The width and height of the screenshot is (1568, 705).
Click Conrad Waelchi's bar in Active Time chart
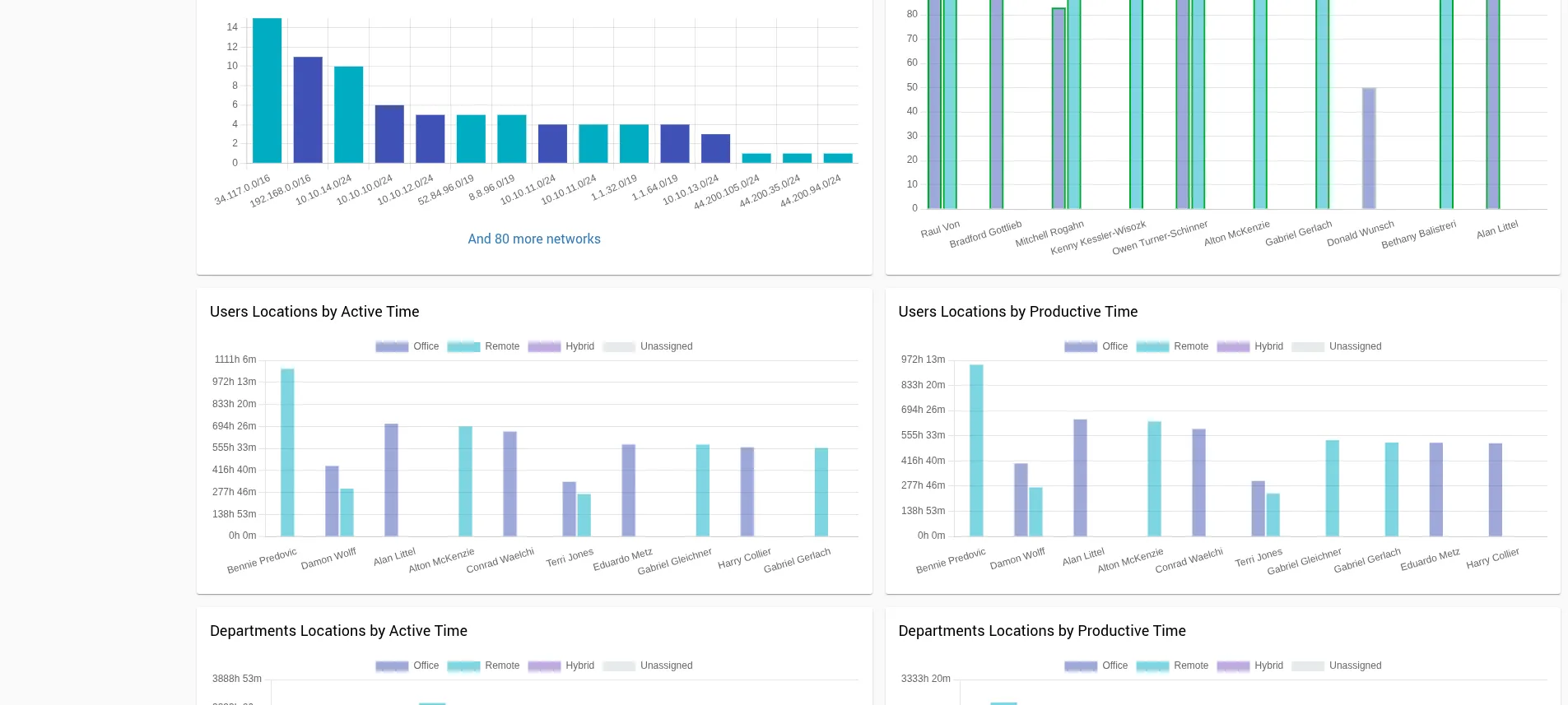(x=509, y=484)
